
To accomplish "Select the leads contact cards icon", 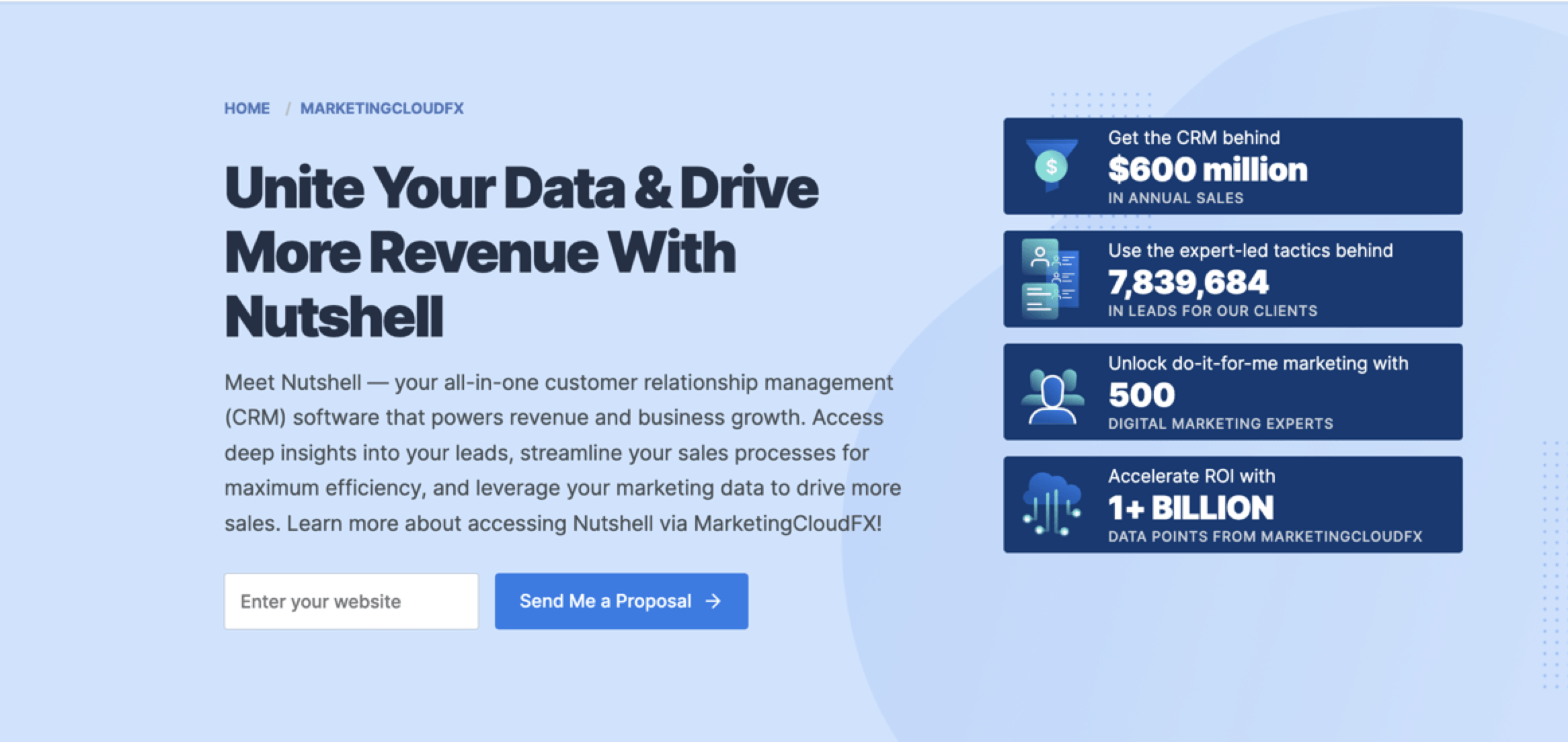I will pos(1050,279).
